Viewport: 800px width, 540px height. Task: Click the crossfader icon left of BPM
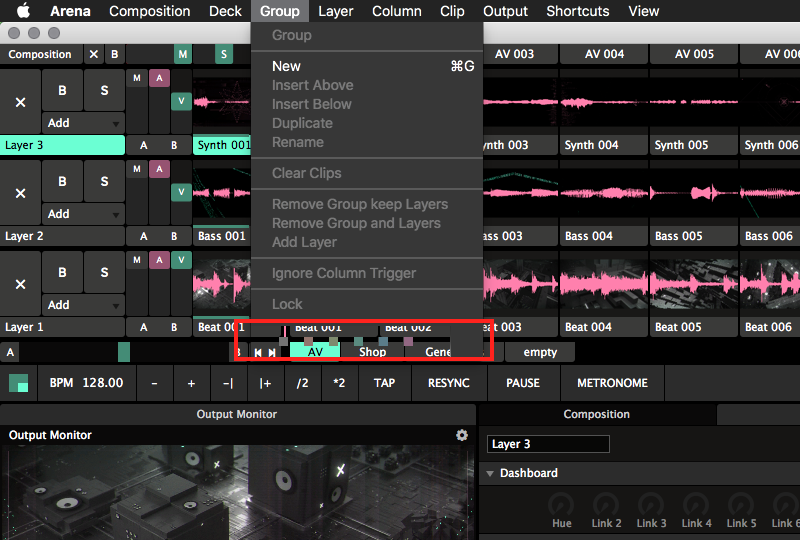[x=18, y=383]
